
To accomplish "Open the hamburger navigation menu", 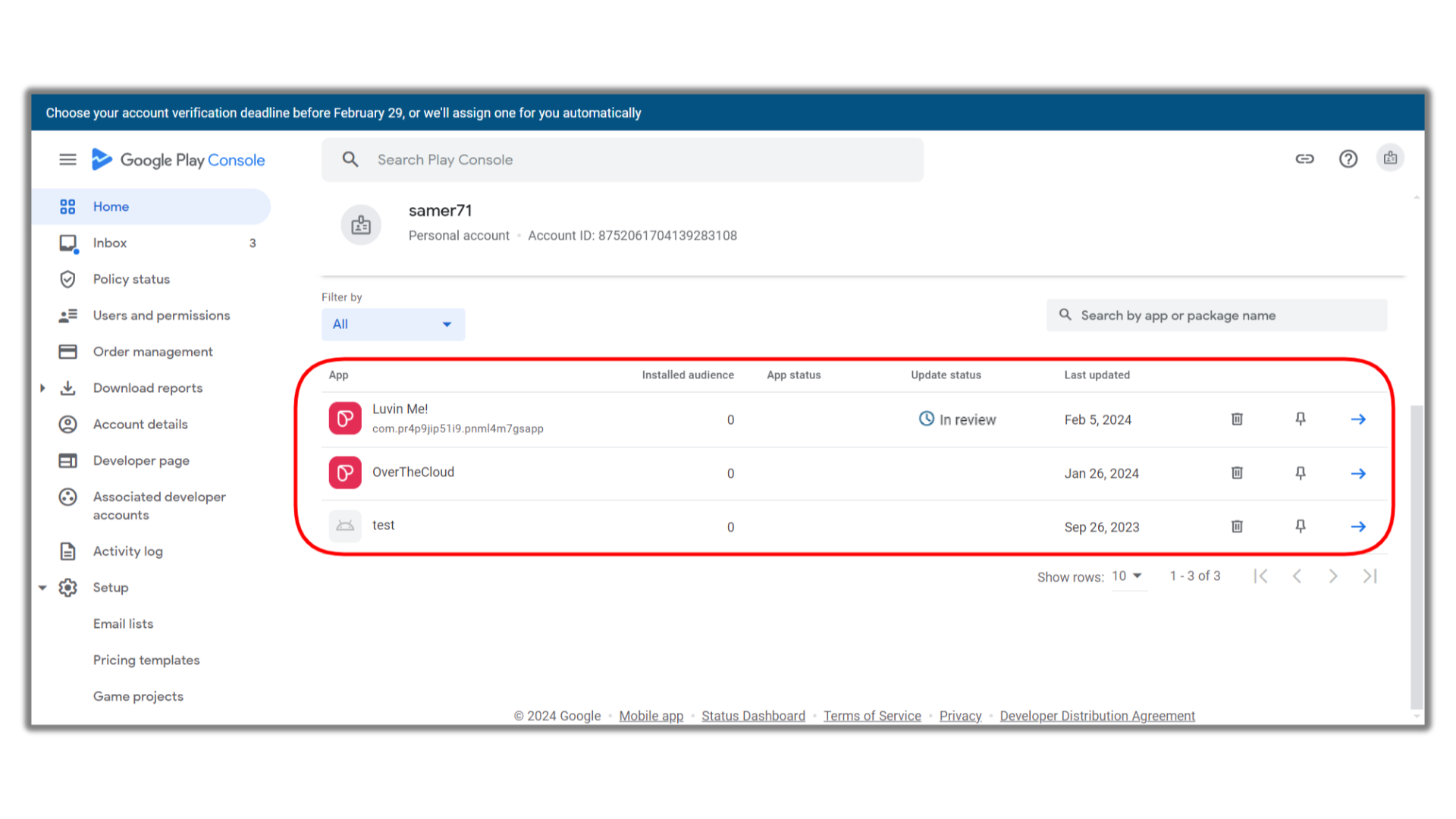I will (x=67, y=159).
